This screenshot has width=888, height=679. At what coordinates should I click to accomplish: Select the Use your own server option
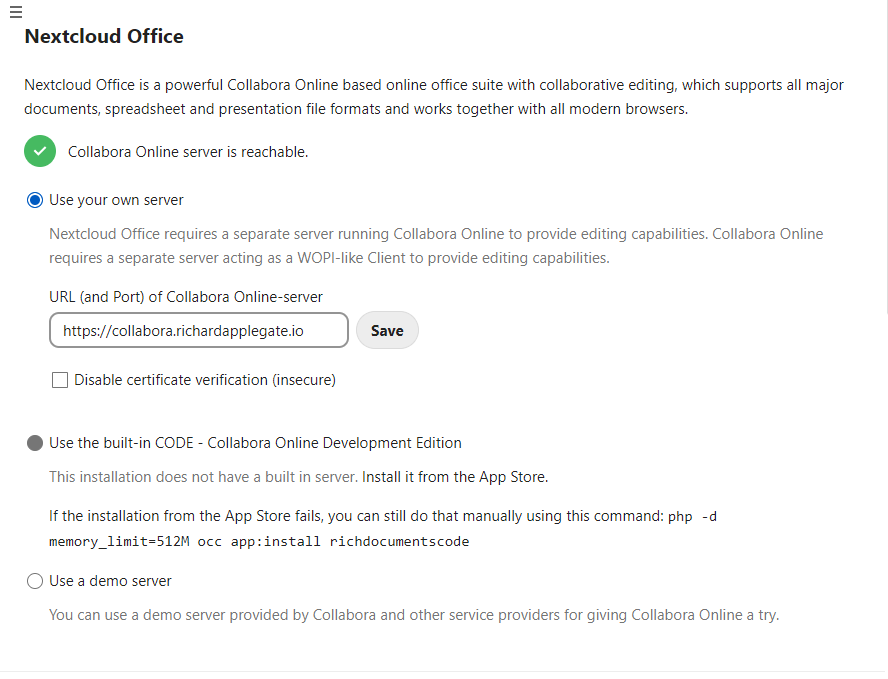coord(35,200)
